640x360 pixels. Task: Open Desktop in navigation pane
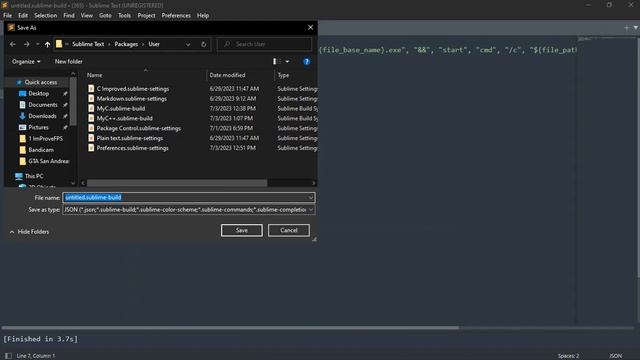click(x=38, y=93)
